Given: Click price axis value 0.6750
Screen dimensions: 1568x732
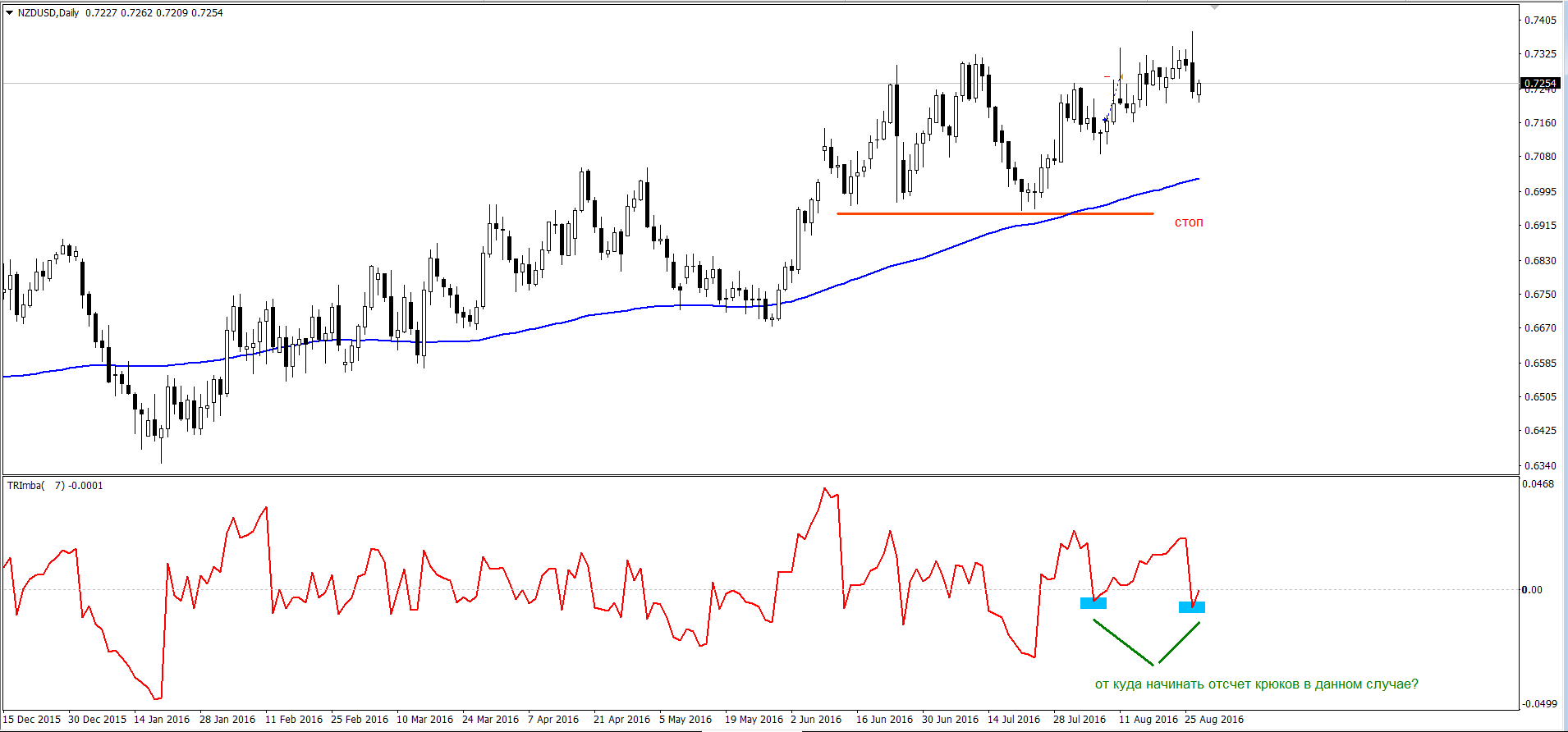Looking at the screenshot, I should point(1540,294).
